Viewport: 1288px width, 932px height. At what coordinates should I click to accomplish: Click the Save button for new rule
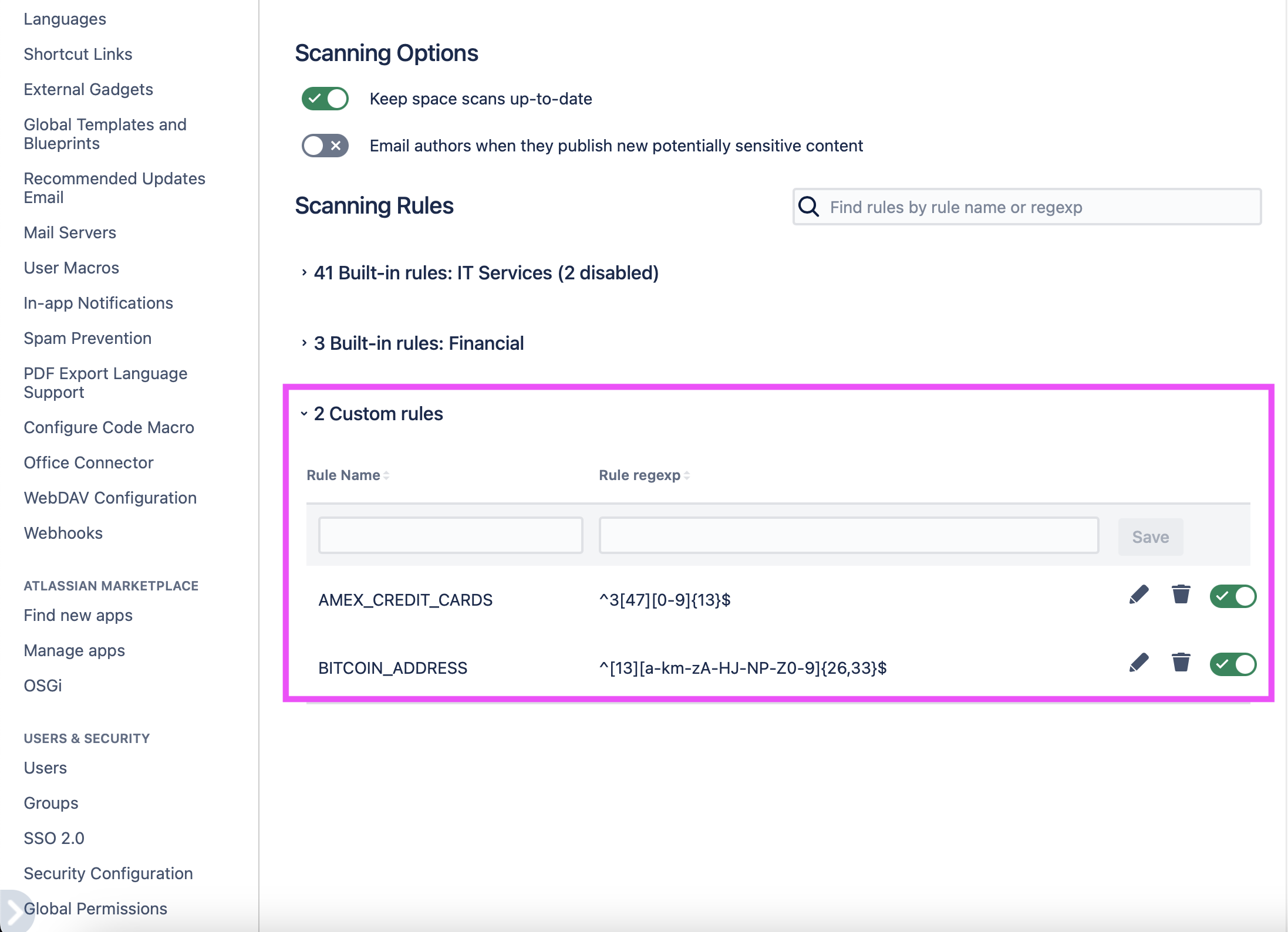pyautogui.click(x=1150, y=536)
